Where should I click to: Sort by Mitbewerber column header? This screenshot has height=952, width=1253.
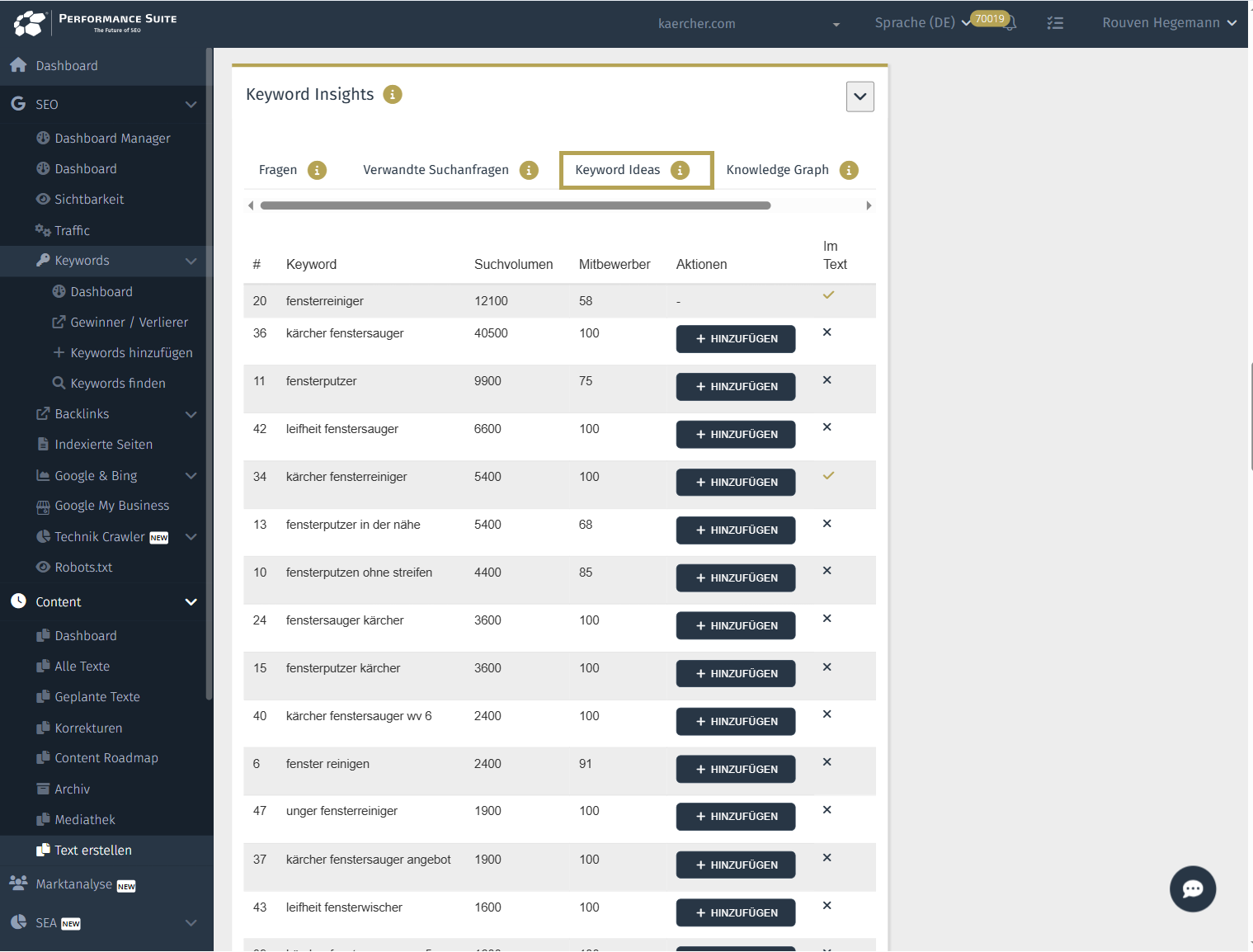[615, 264]
